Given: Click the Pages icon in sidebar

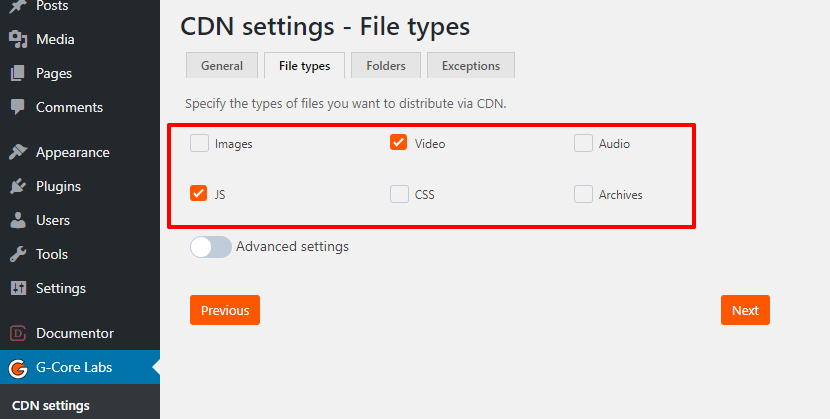Looking at the screenshot, I should [17, 73].
